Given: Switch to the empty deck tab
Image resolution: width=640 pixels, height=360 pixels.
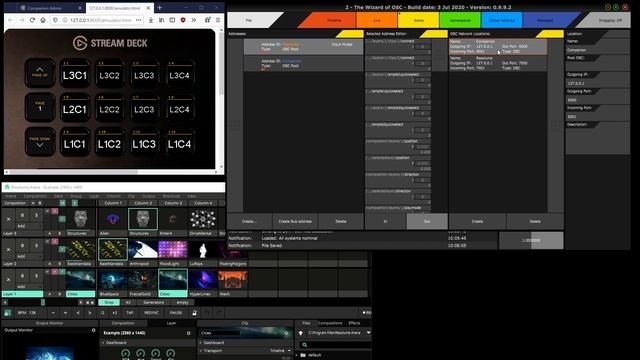Looking at the screenshot, I should coord(182,302).
